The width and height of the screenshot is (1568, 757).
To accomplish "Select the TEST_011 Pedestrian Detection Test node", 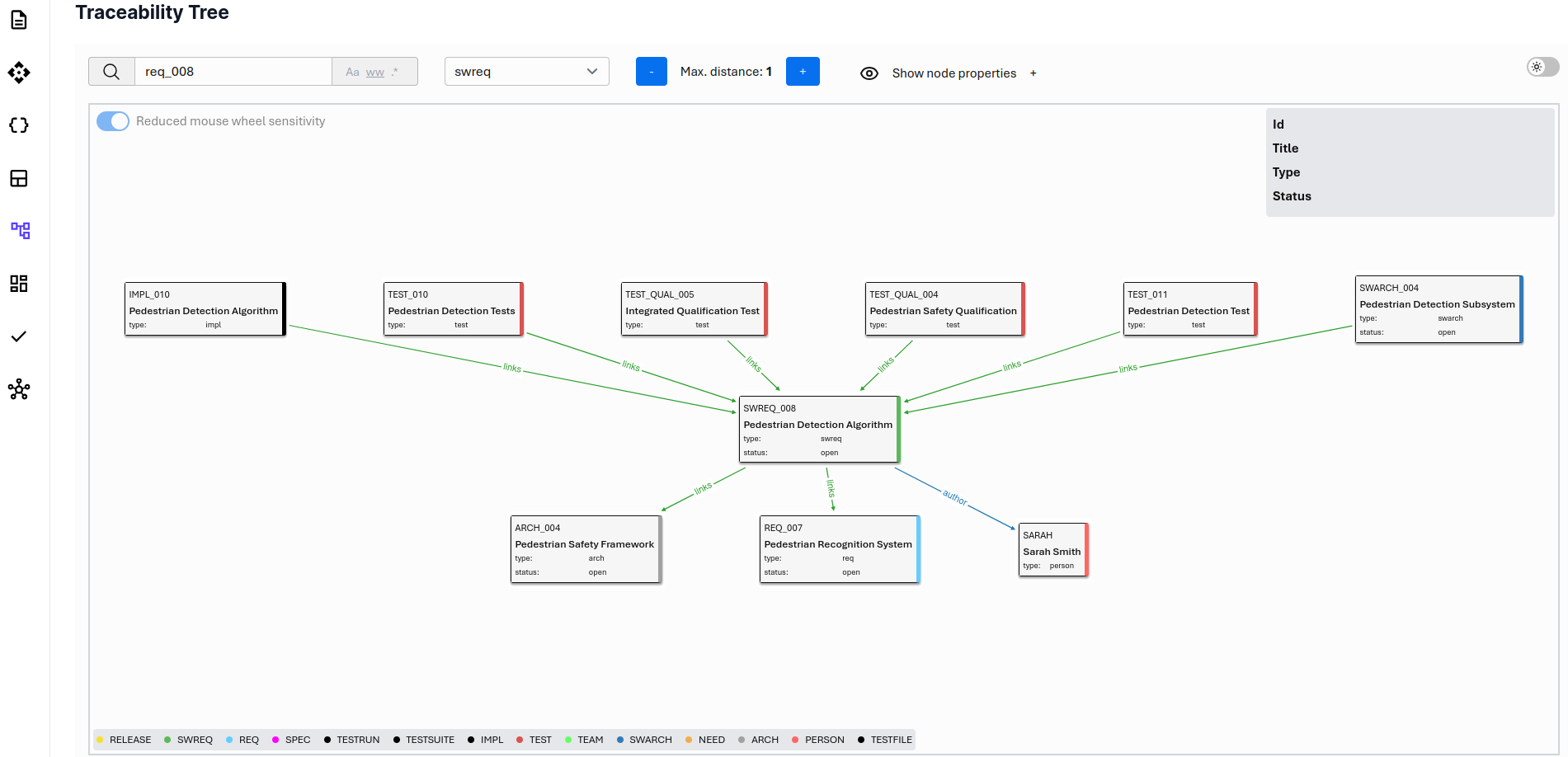I will (x=1191, y=309).
